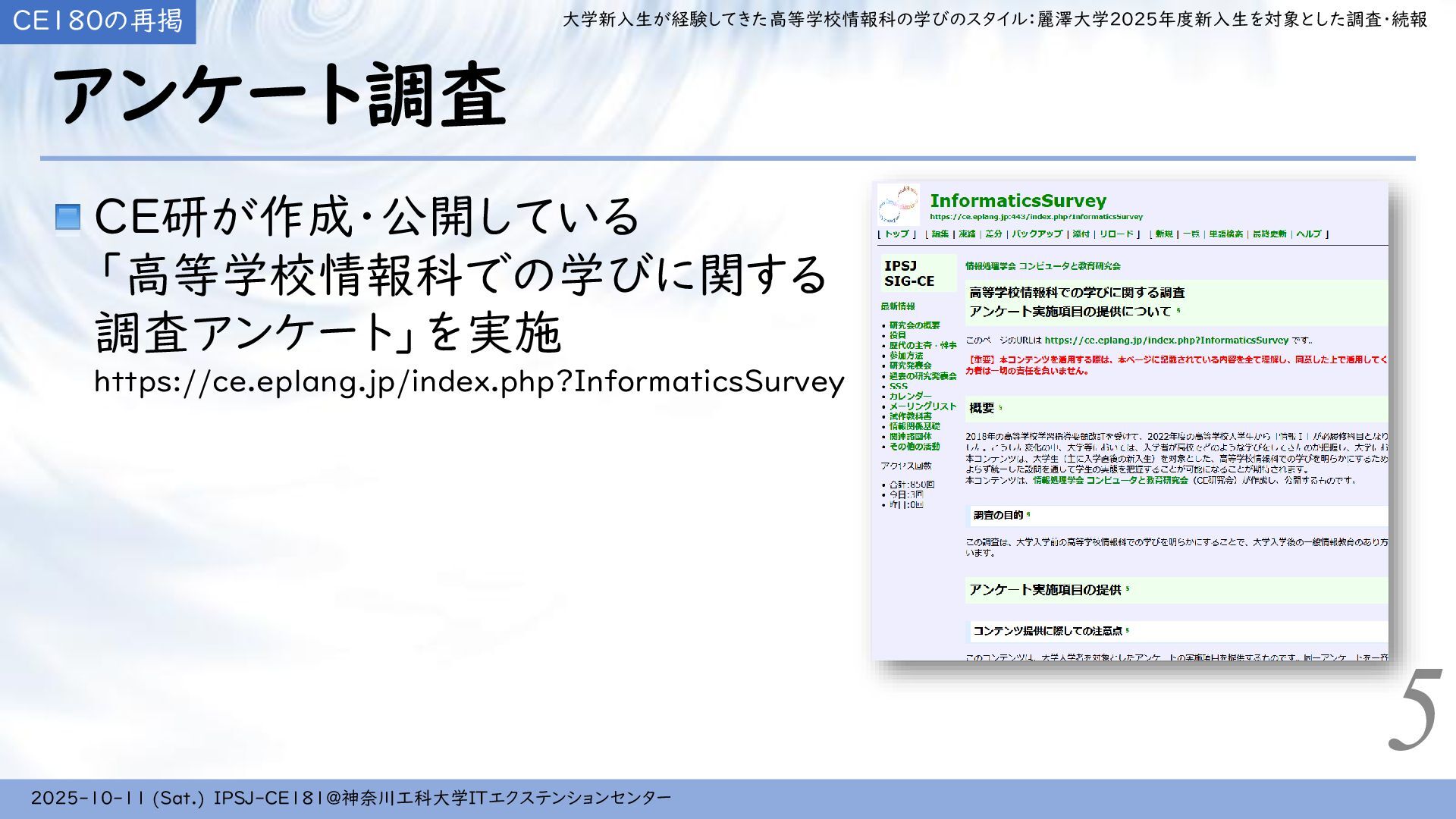
Task: Open the メーリングリスト sidebar link
Action: coord(923,406)
